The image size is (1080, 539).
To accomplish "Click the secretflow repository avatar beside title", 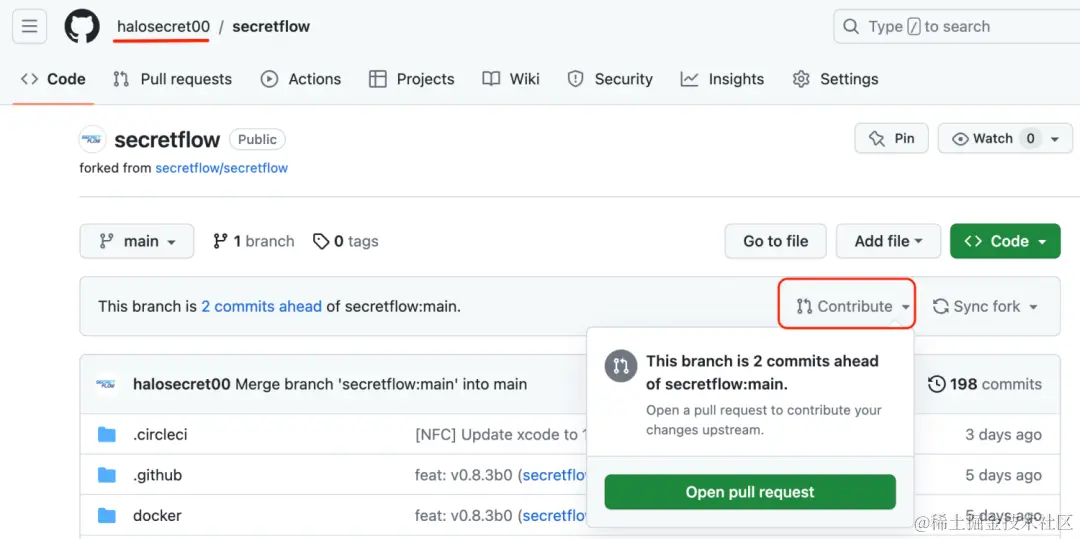I will [92, 139].
